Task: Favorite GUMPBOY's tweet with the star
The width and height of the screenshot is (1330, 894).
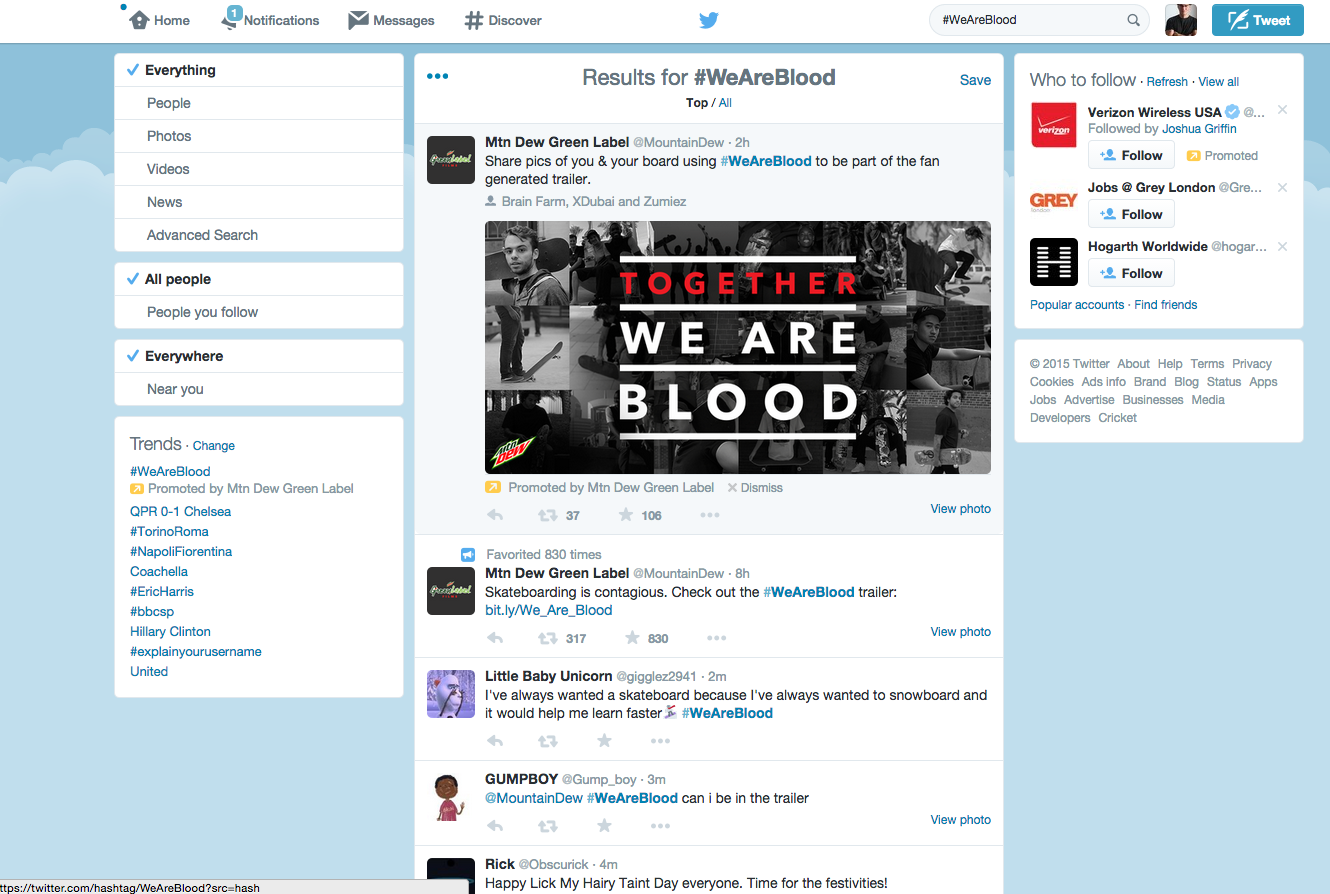Action: click(604, 826)
